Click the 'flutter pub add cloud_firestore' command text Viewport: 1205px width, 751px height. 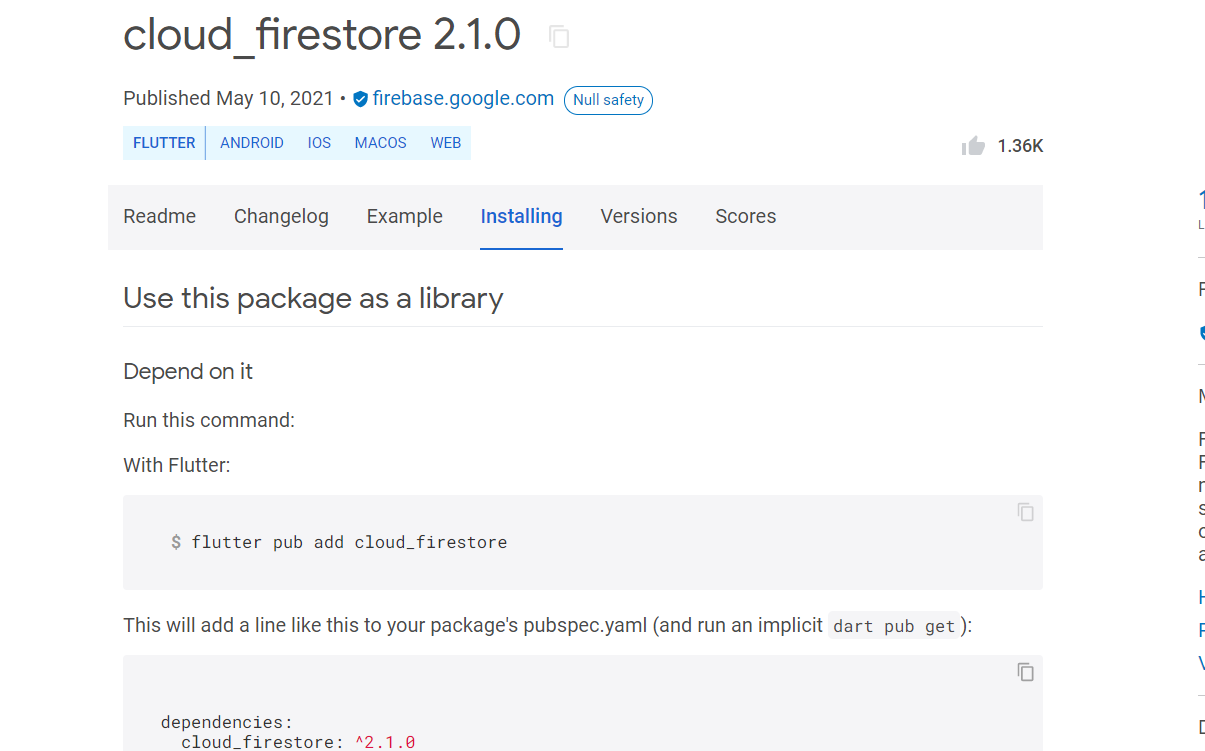tap(349, 542)
